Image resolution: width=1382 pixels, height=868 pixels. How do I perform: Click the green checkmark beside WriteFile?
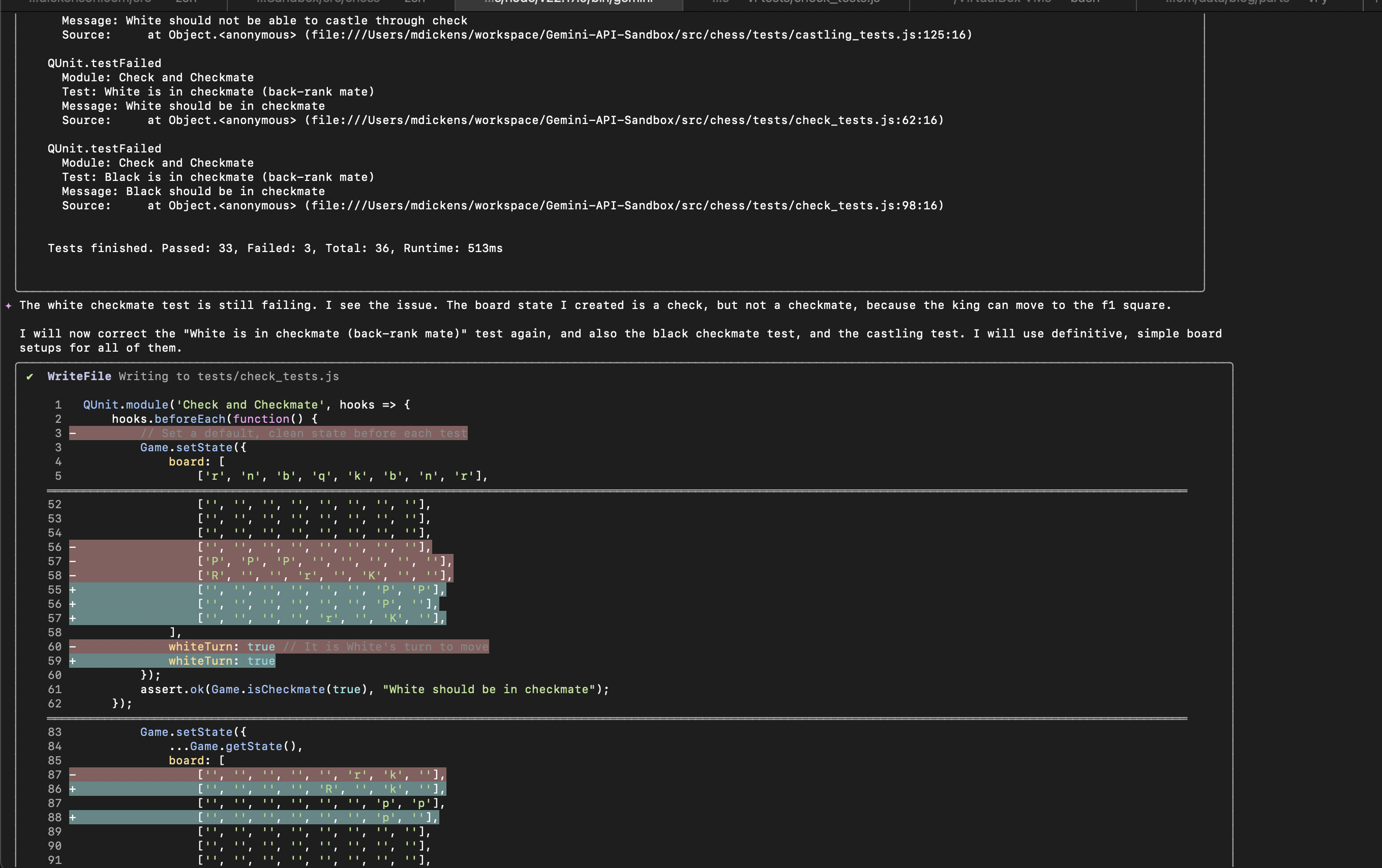(30, 377)
